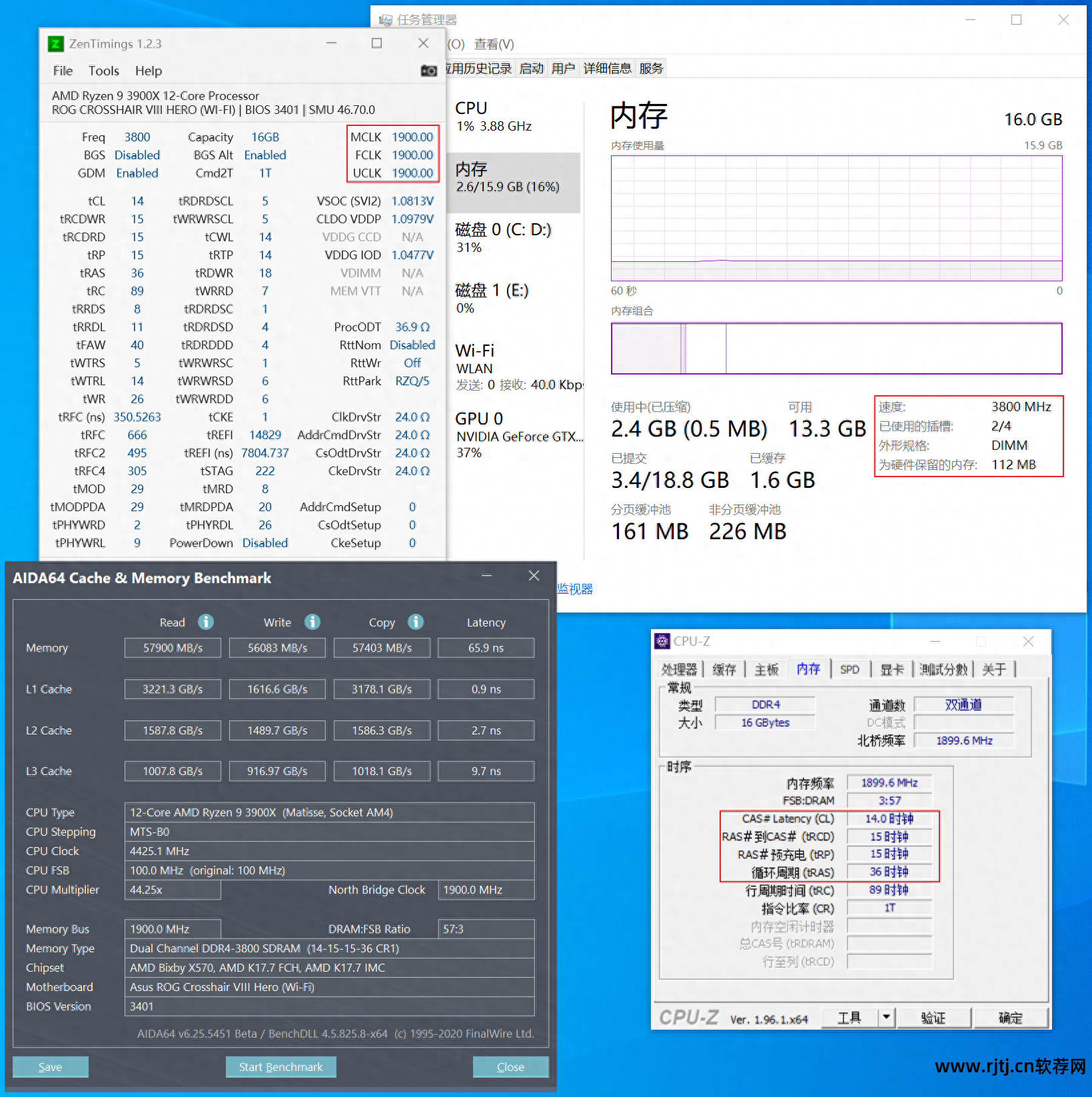
Task: Click the CPU-Z 通道数 双通道 field
Action: pos(964,704)
